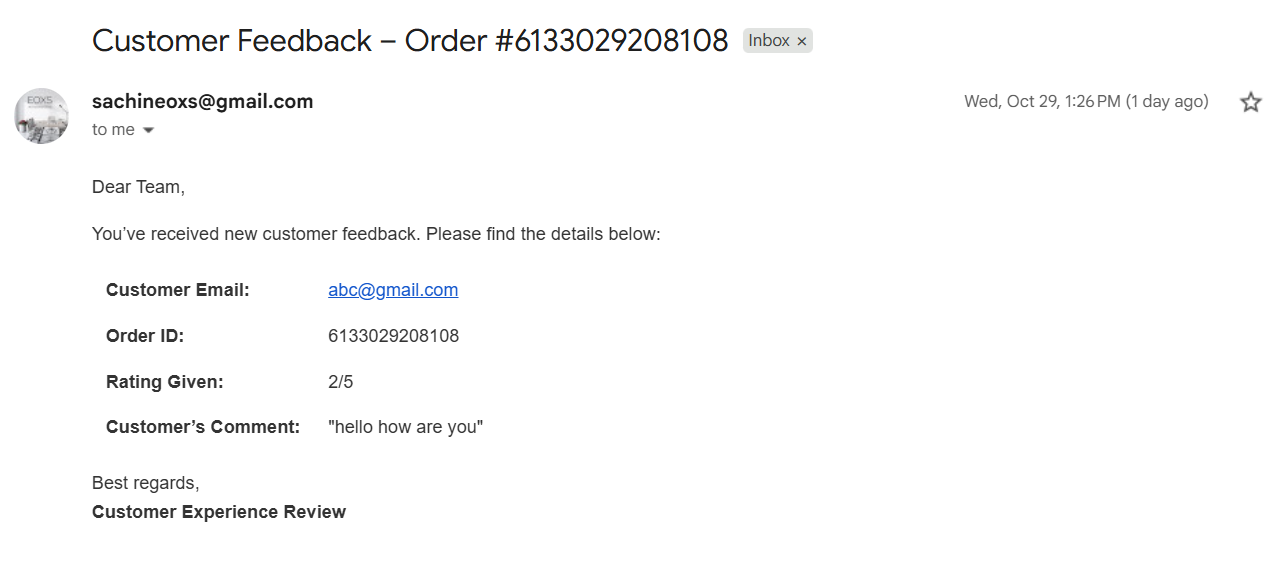Expand recipient details arrow next to "to me"

pos(149,130)
